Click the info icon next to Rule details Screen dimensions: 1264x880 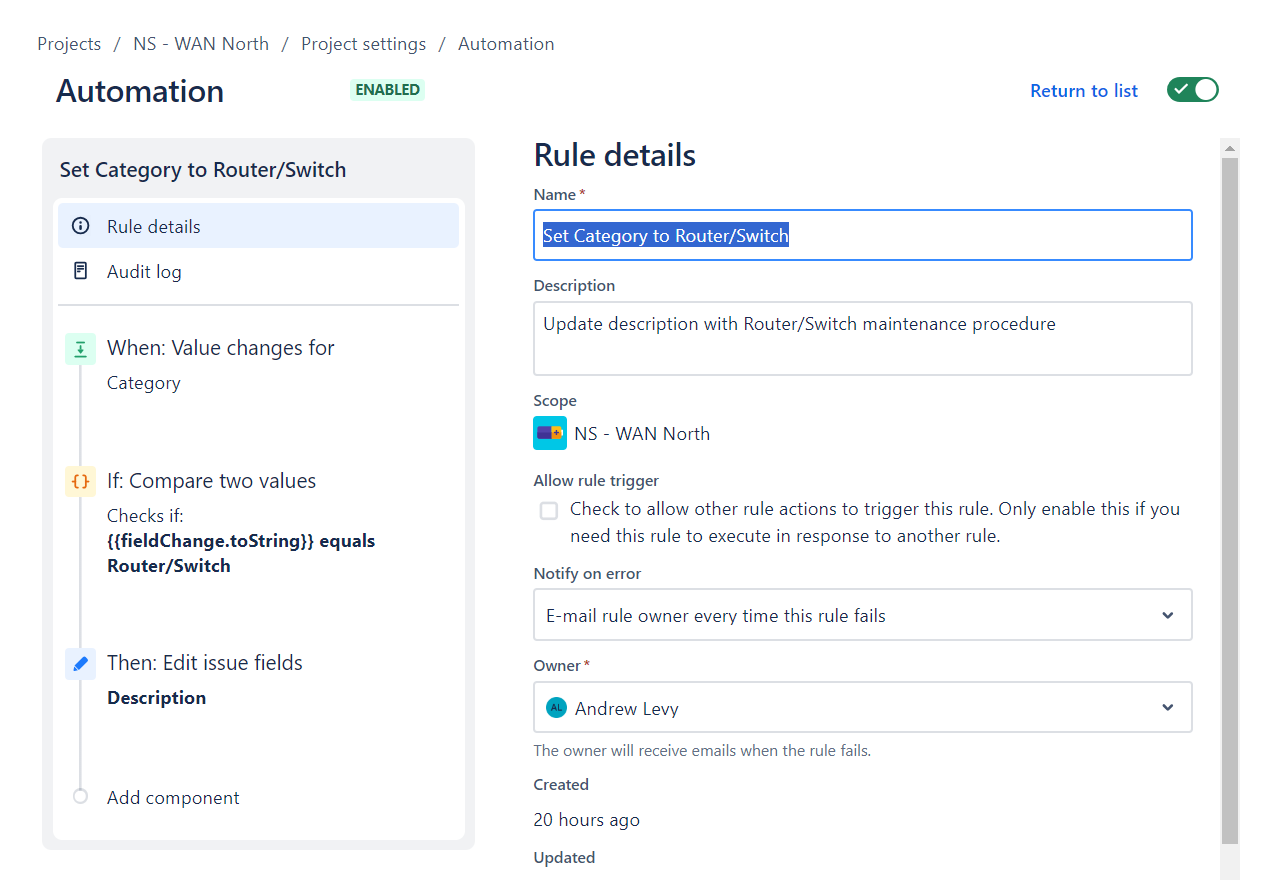[80, 226]
